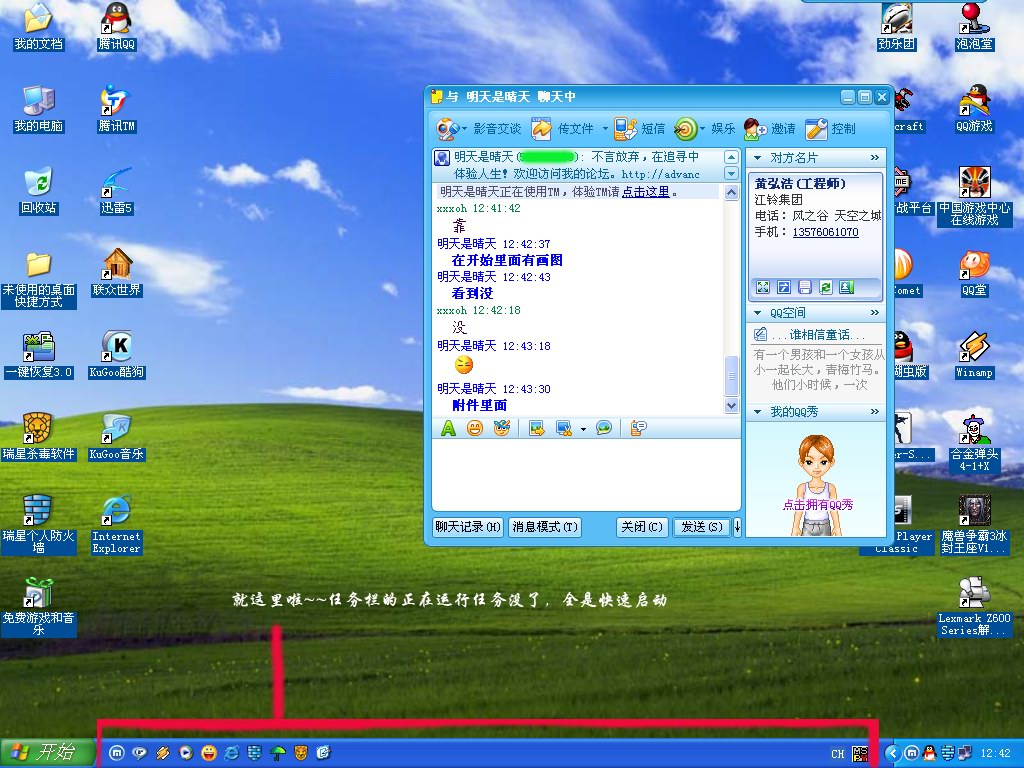Screen dimensions: 1024x768
Task: Click the green refresh icon on name card
Action: (825, 287)
